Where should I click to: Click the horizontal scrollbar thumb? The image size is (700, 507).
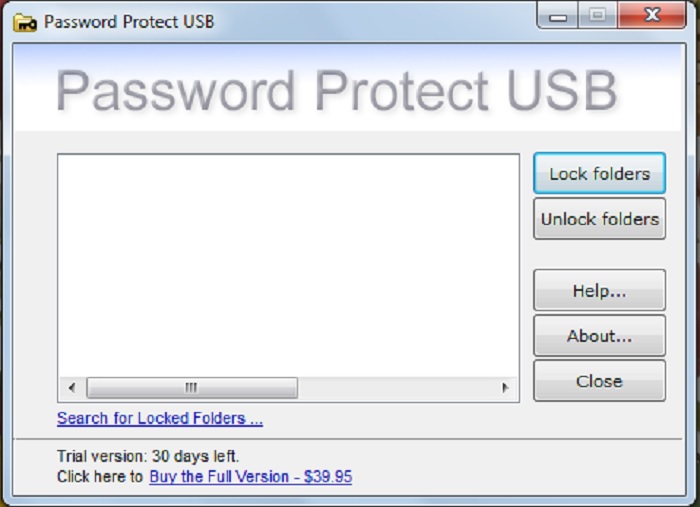click(x=191, y=388)
